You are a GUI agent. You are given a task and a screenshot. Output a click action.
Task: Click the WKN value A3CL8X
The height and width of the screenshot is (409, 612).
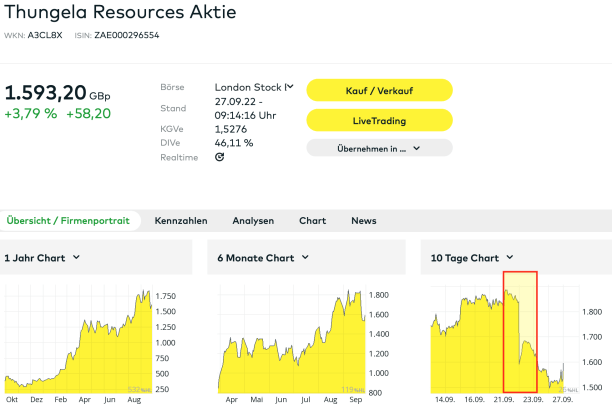45,35
